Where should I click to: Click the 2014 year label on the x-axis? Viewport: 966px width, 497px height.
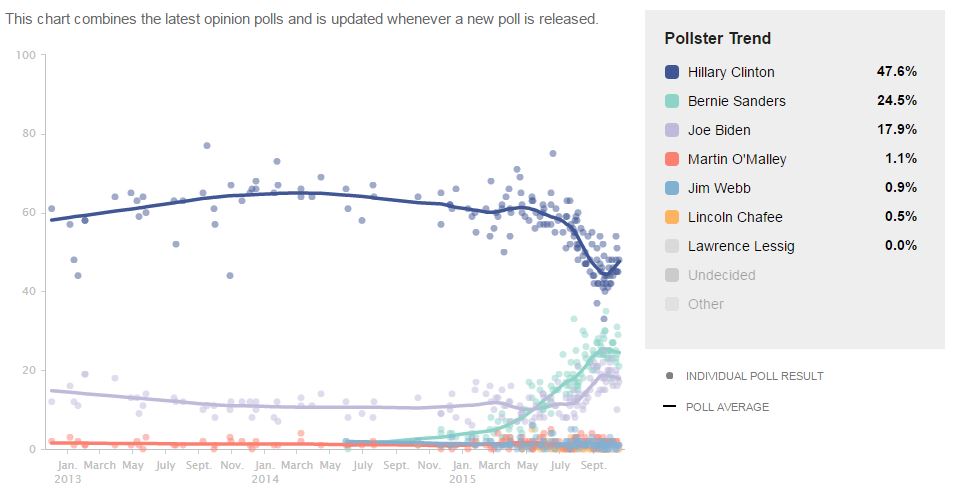point(264,480)
